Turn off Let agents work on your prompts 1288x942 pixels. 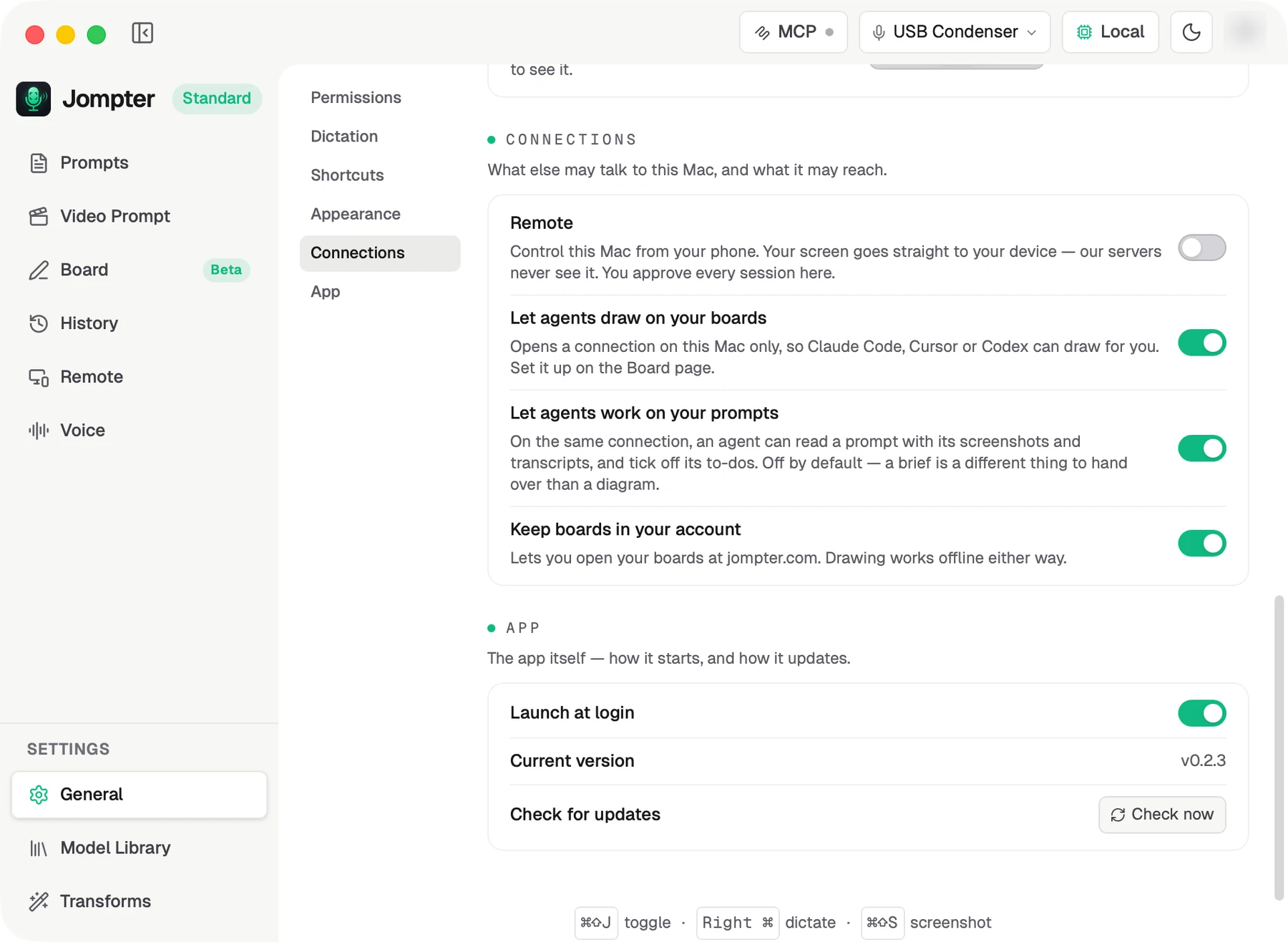coord(1202,448)
